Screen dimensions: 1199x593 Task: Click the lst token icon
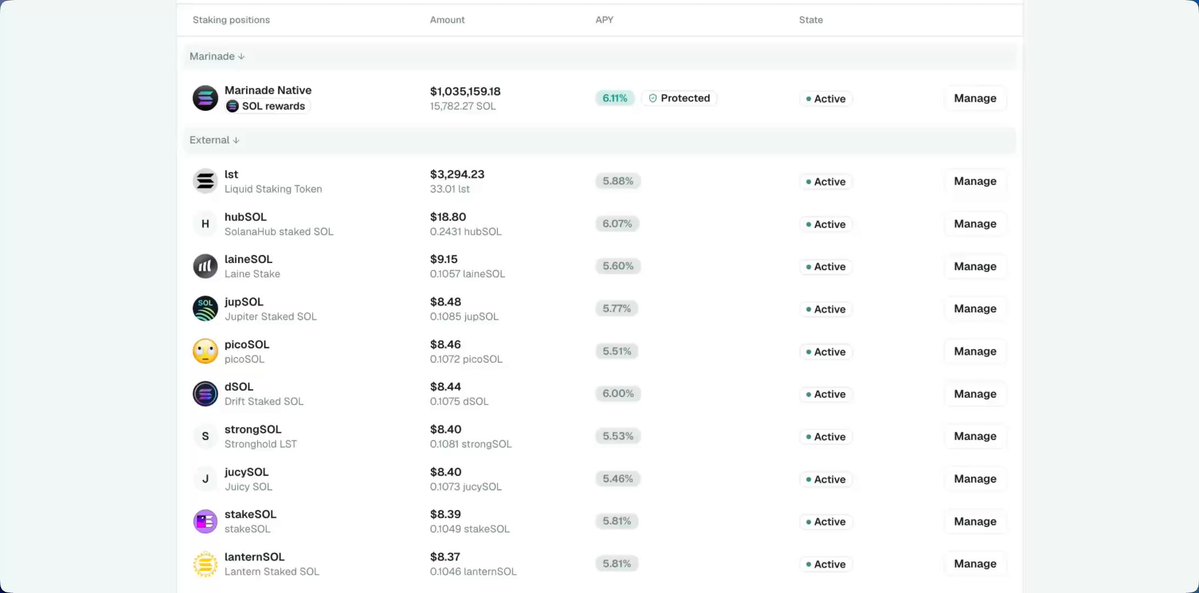(x=205, y=181)
